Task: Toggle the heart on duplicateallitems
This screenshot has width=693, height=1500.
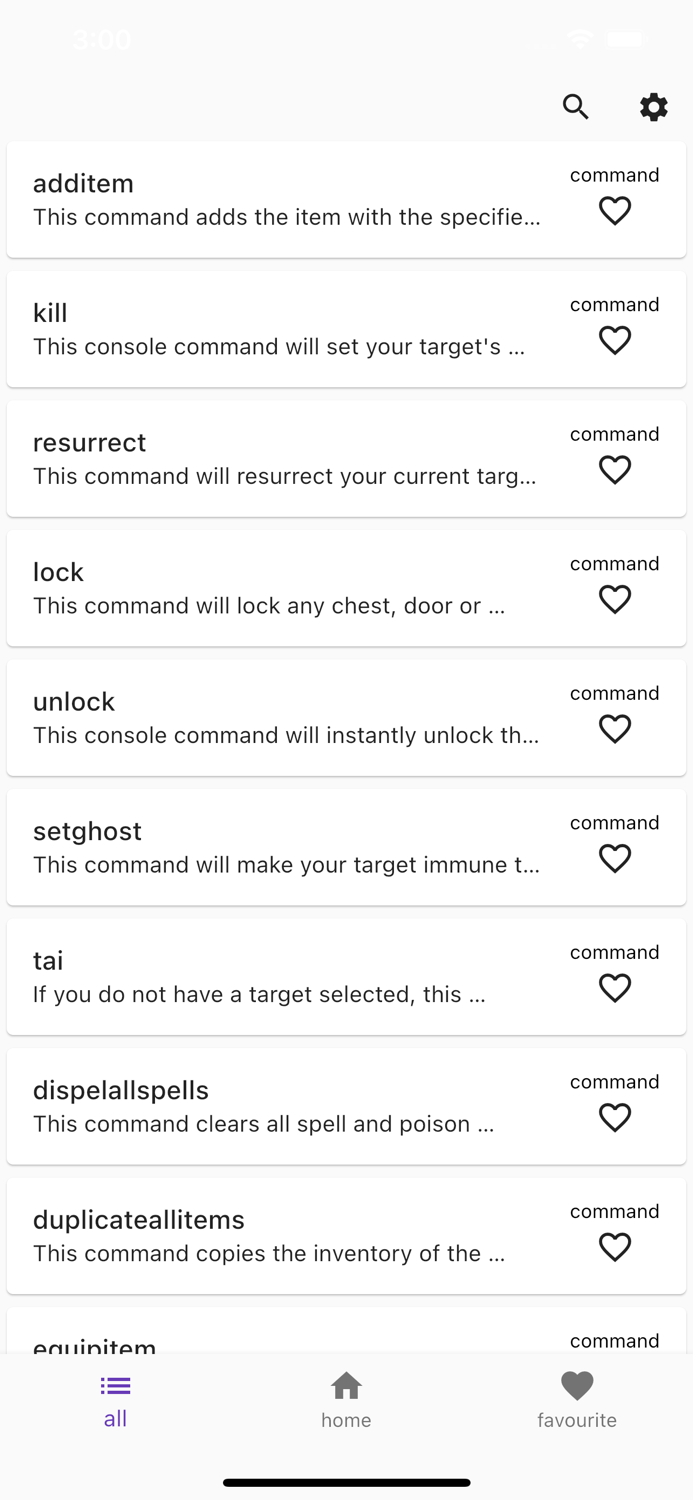Action: coord(615,1247)
